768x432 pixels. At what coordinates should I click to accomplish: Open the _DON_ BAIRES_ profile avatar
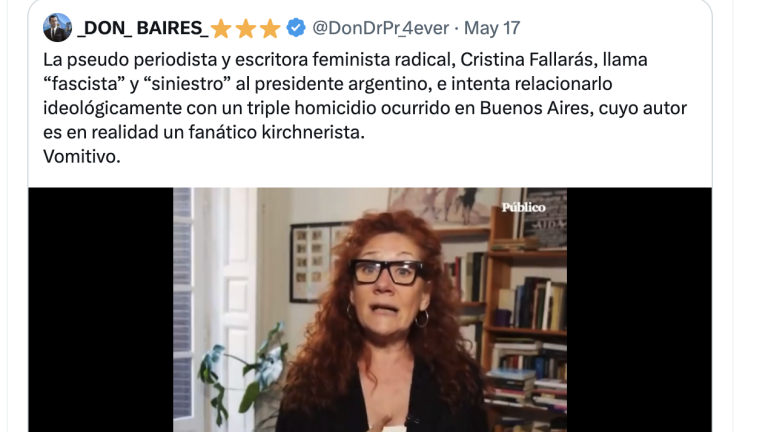pyautogui.click(x=57, y=27)
